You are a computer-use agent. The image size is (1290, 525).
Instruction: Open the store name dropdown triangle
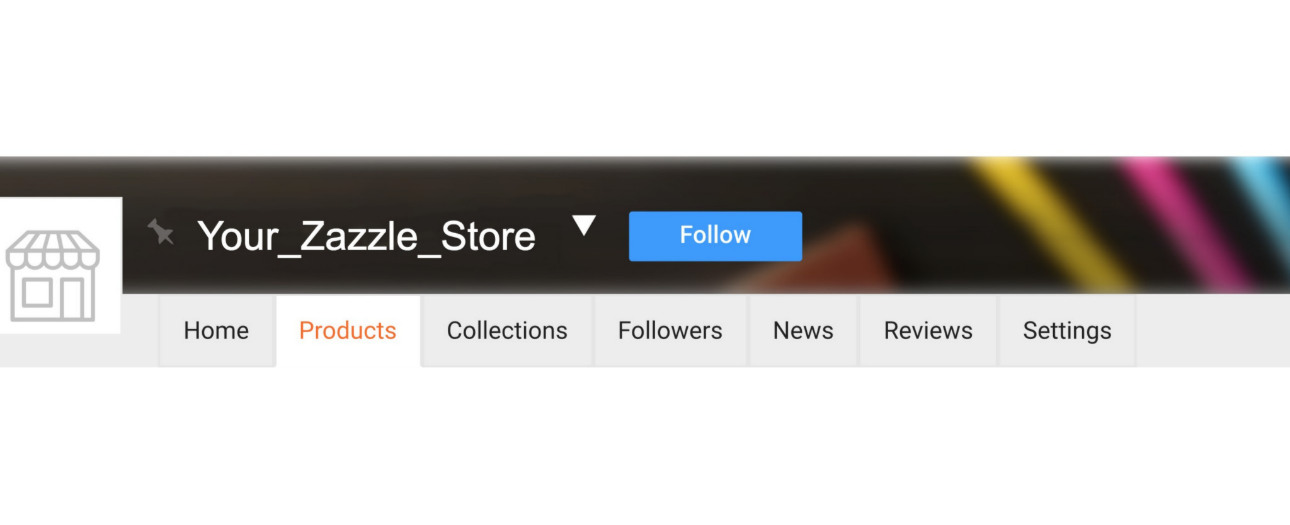click(x=584, y=226)
